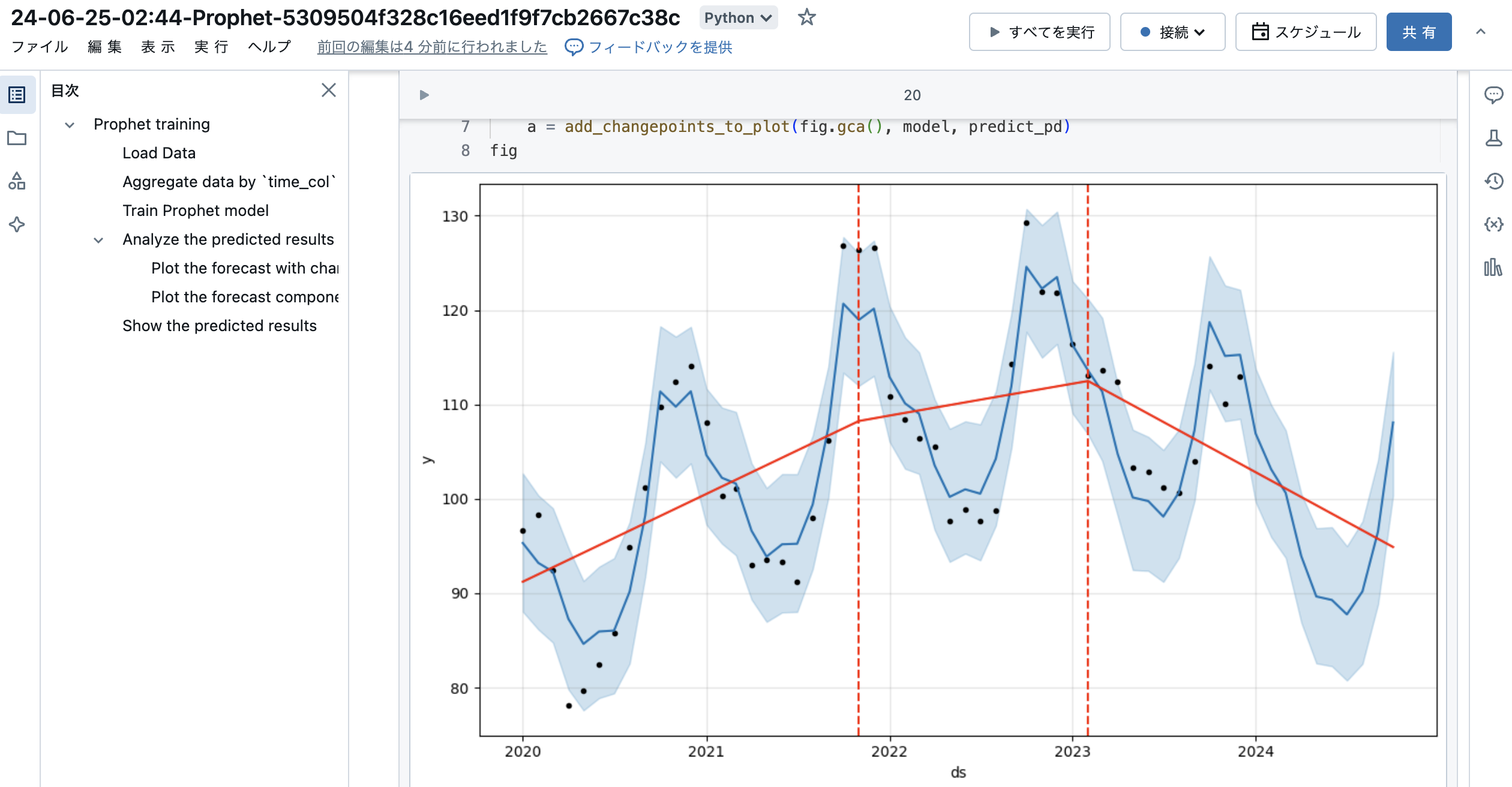Open the 接続 connect dropdown

(1172, 32)
